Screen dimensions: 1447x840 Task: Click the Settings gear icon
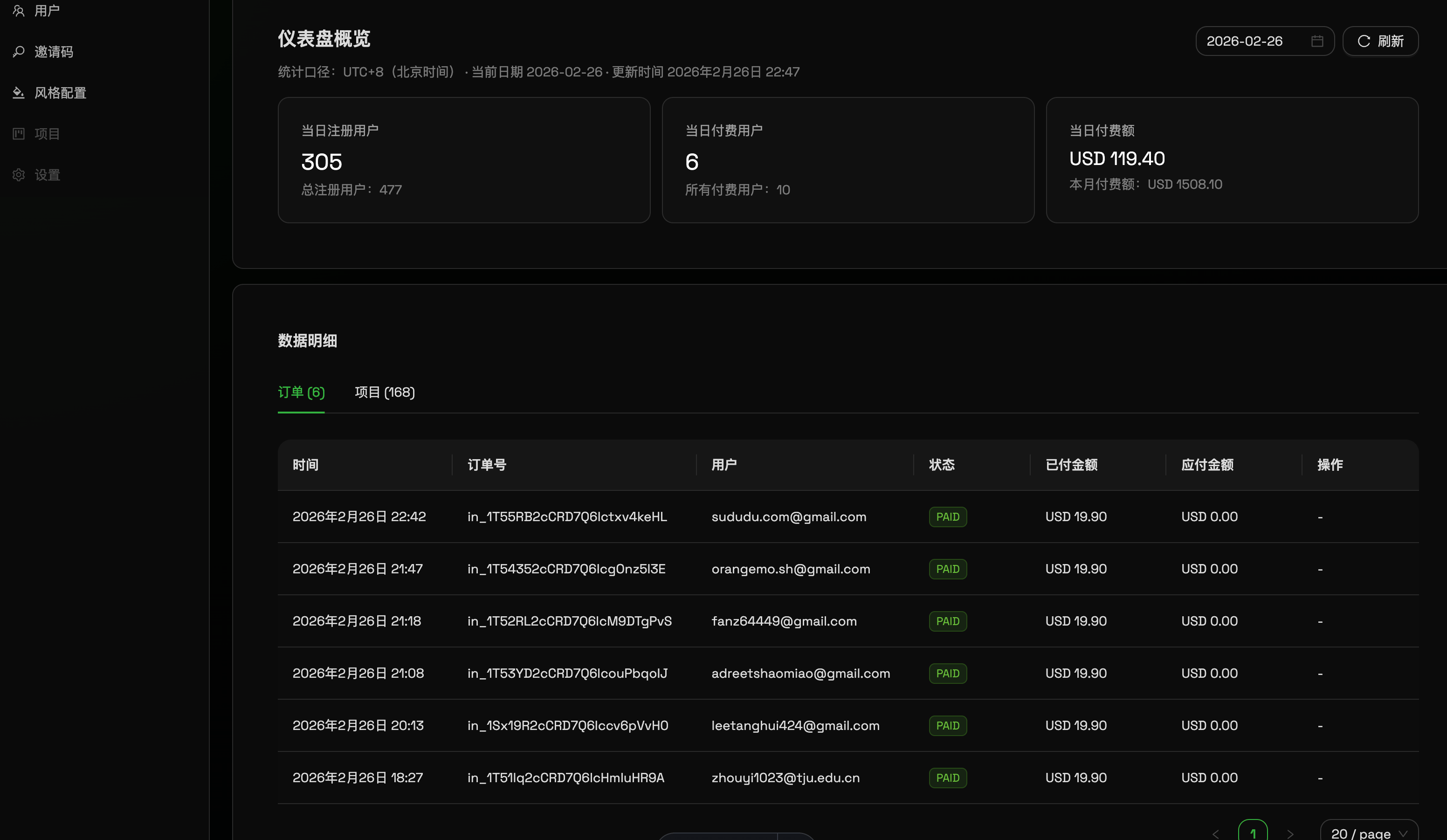coord(18,174)
